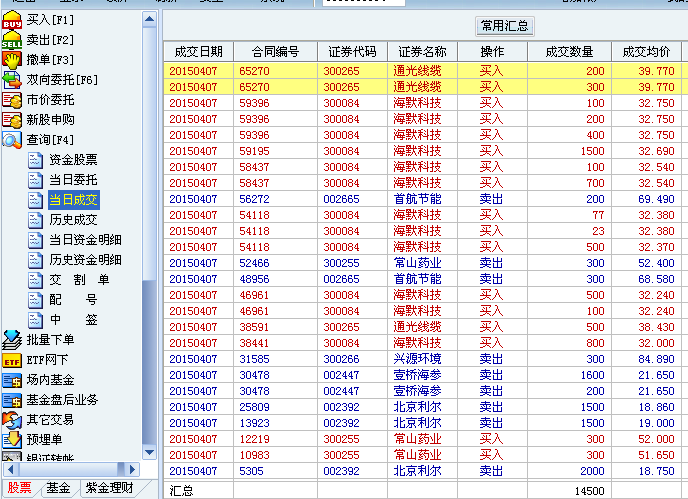Click contract number 38591 cell

[276, 327]
